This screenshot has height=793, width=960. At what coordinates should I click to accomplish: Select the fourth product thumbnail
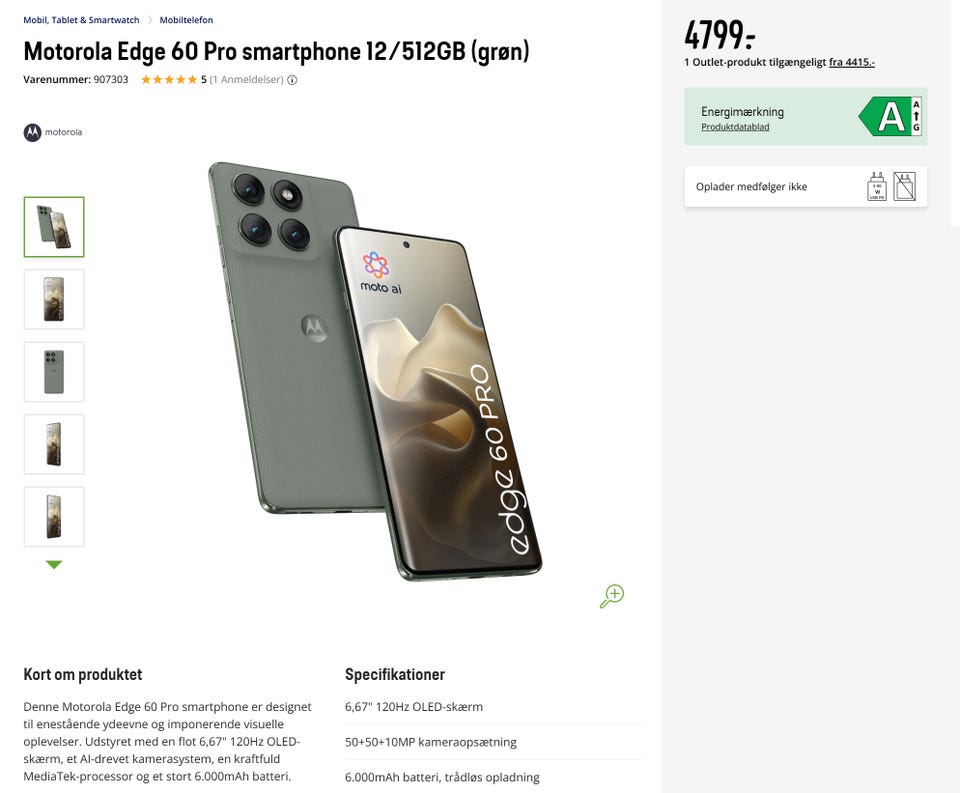tap(54, 444)
